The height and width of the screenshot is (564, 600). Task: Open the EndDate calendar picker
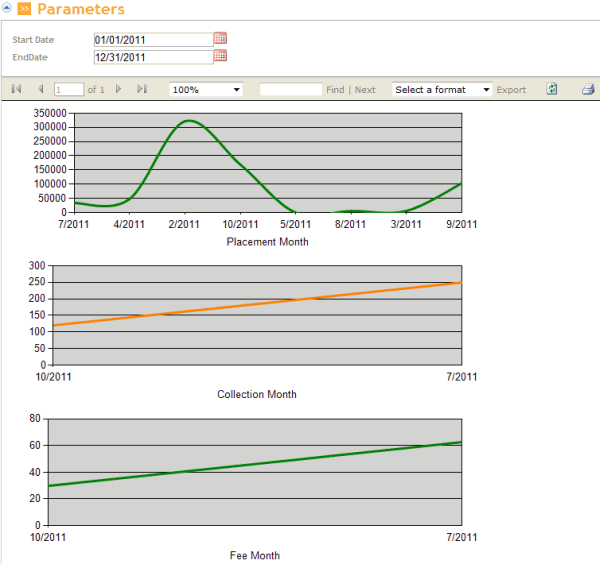221,56
